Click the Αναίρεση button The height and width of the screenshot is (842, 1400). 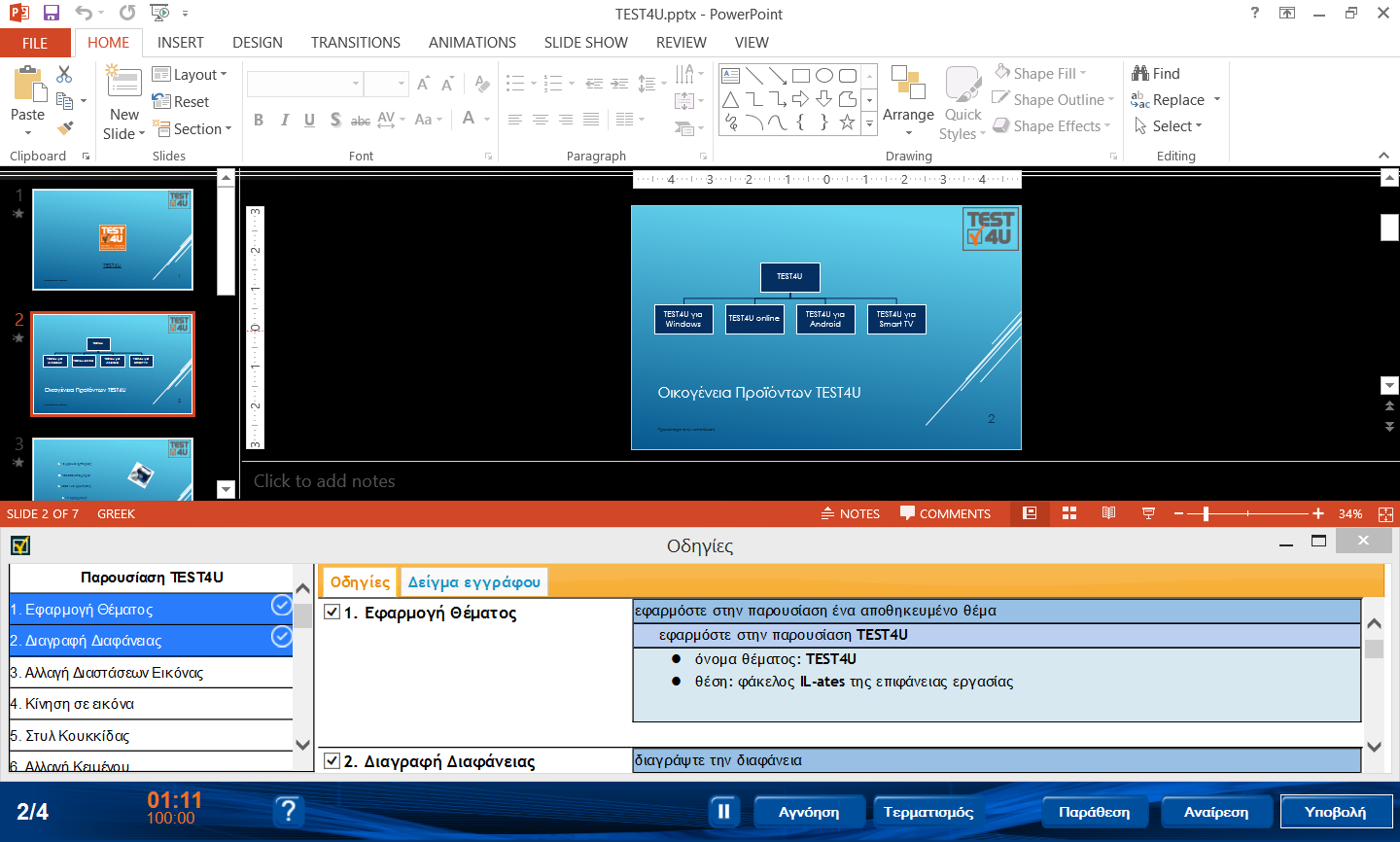[1216, 812]
